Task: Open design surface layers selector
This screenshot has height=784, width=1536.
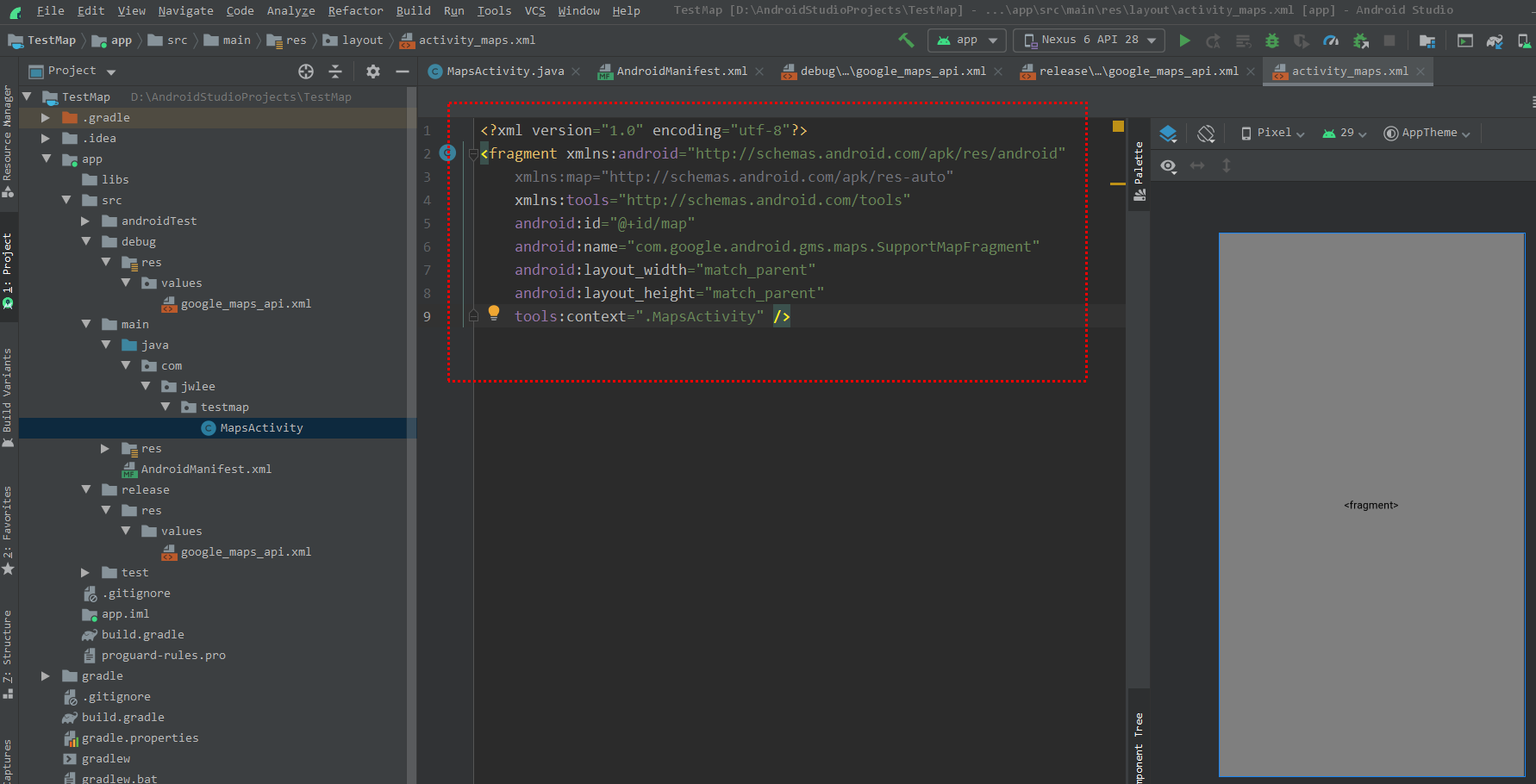Action: click(x=1168, y=134)
